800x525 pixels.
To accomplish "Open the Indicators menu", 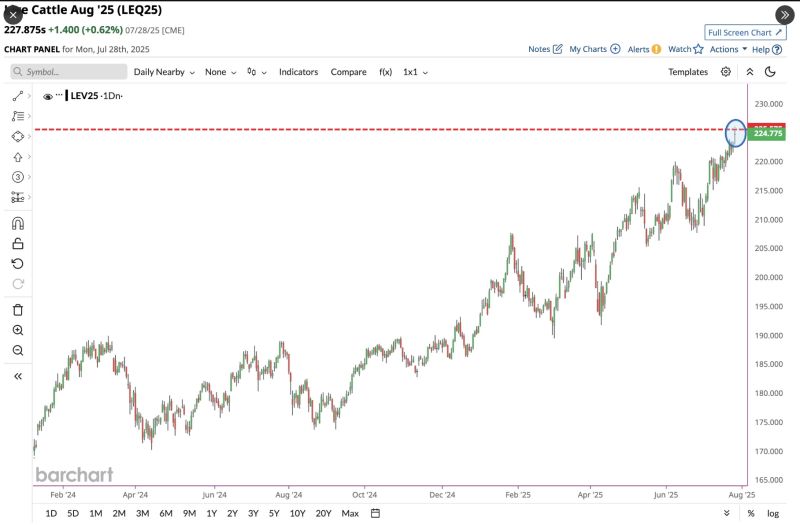I will coord(298,72).
